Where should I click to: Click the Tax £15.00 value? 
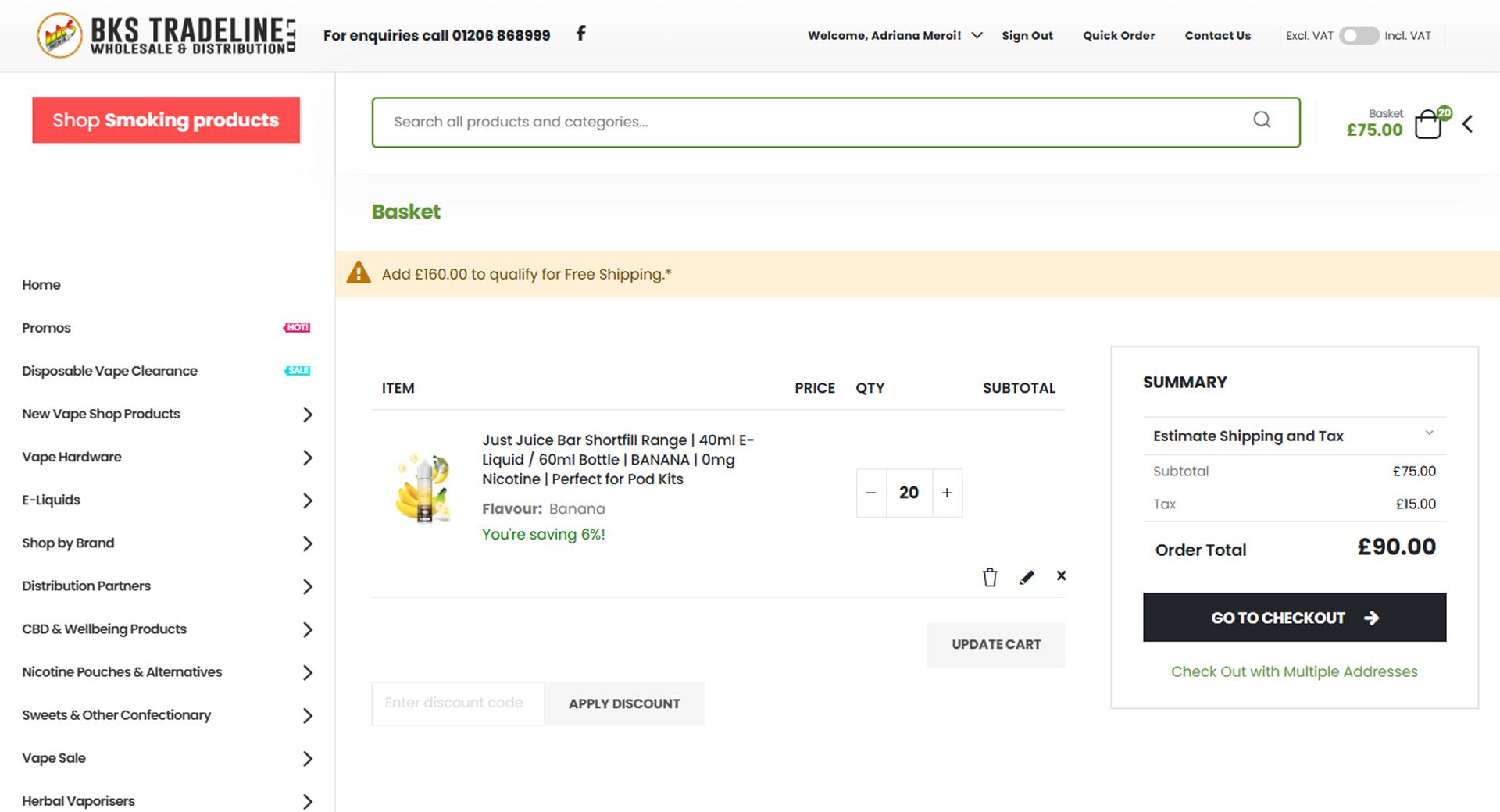click(1416, 504)
